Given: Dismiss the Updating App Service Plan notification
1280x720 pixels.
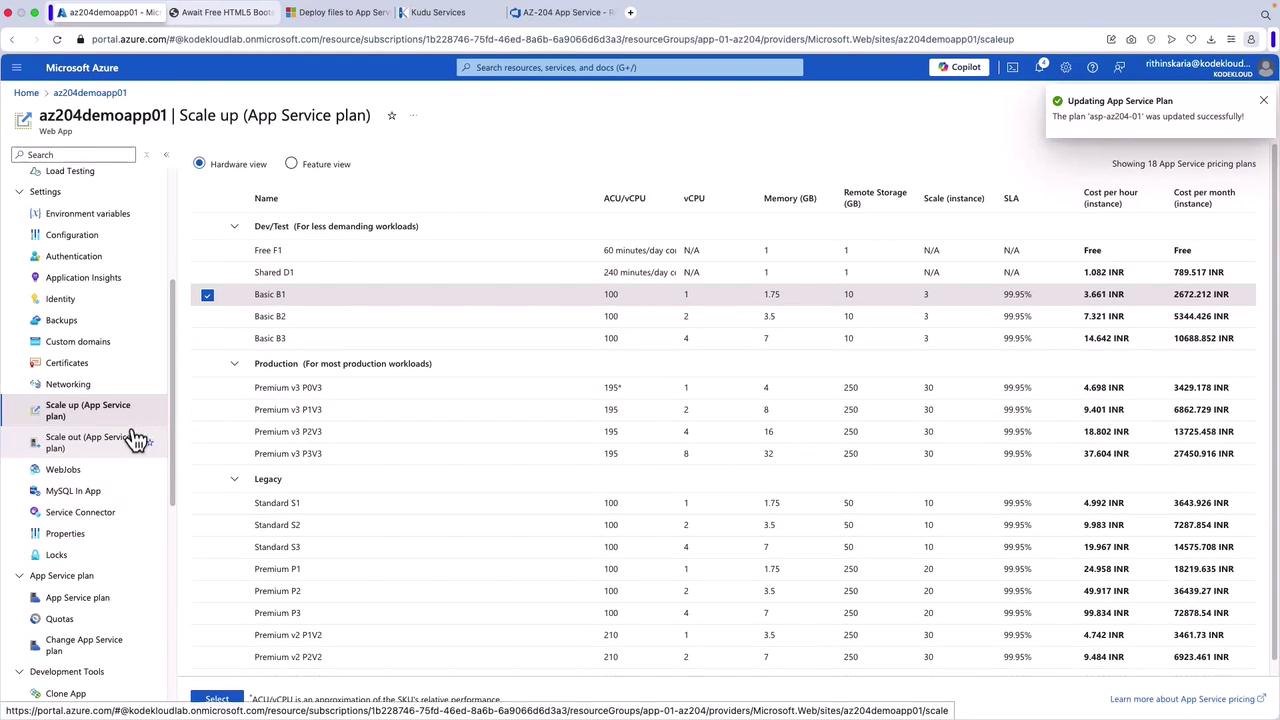Looking at the screenshot, I should coord(1263,101).
